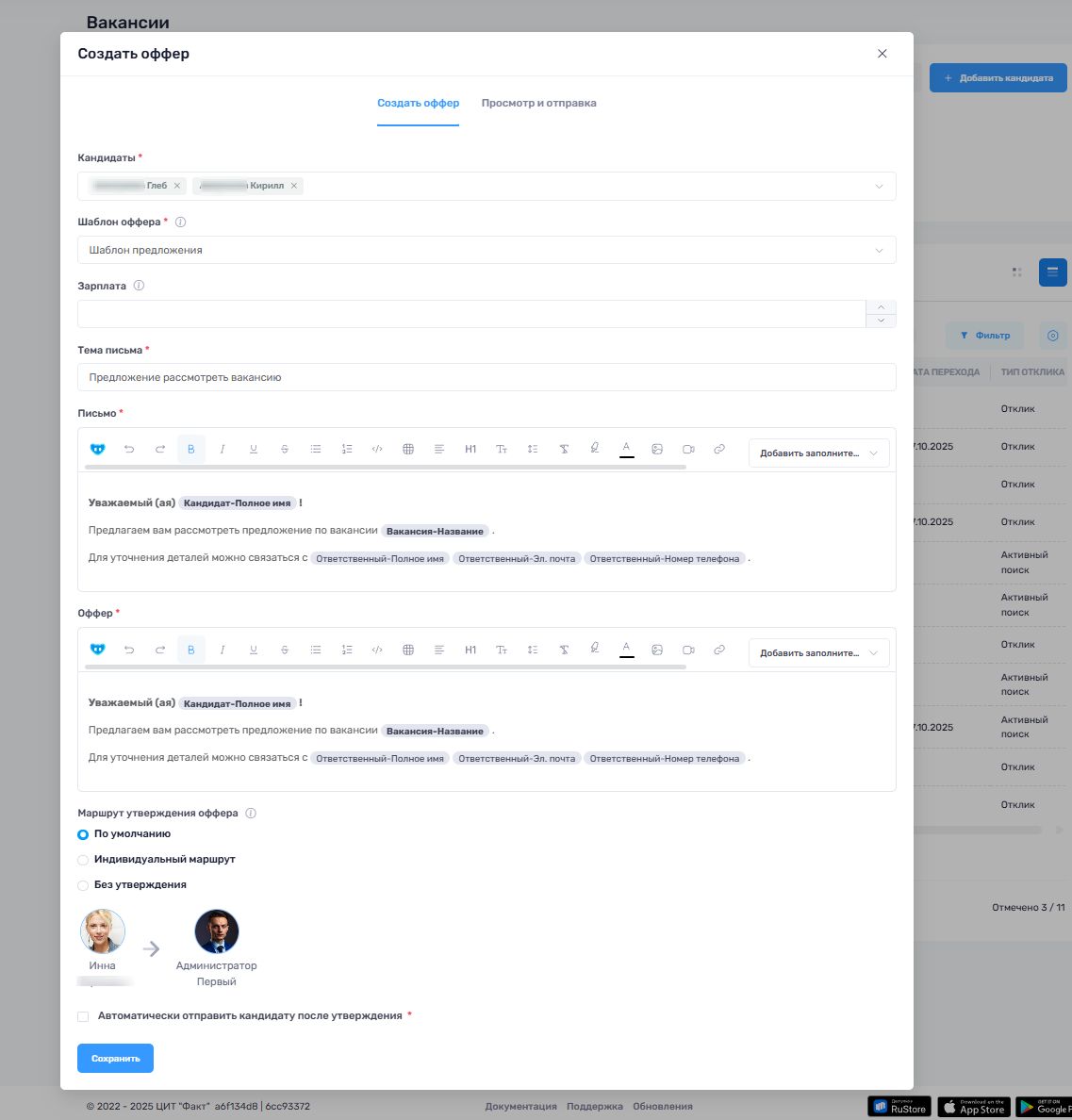Undo last change in the Письмо editor

tap(129, 450)
